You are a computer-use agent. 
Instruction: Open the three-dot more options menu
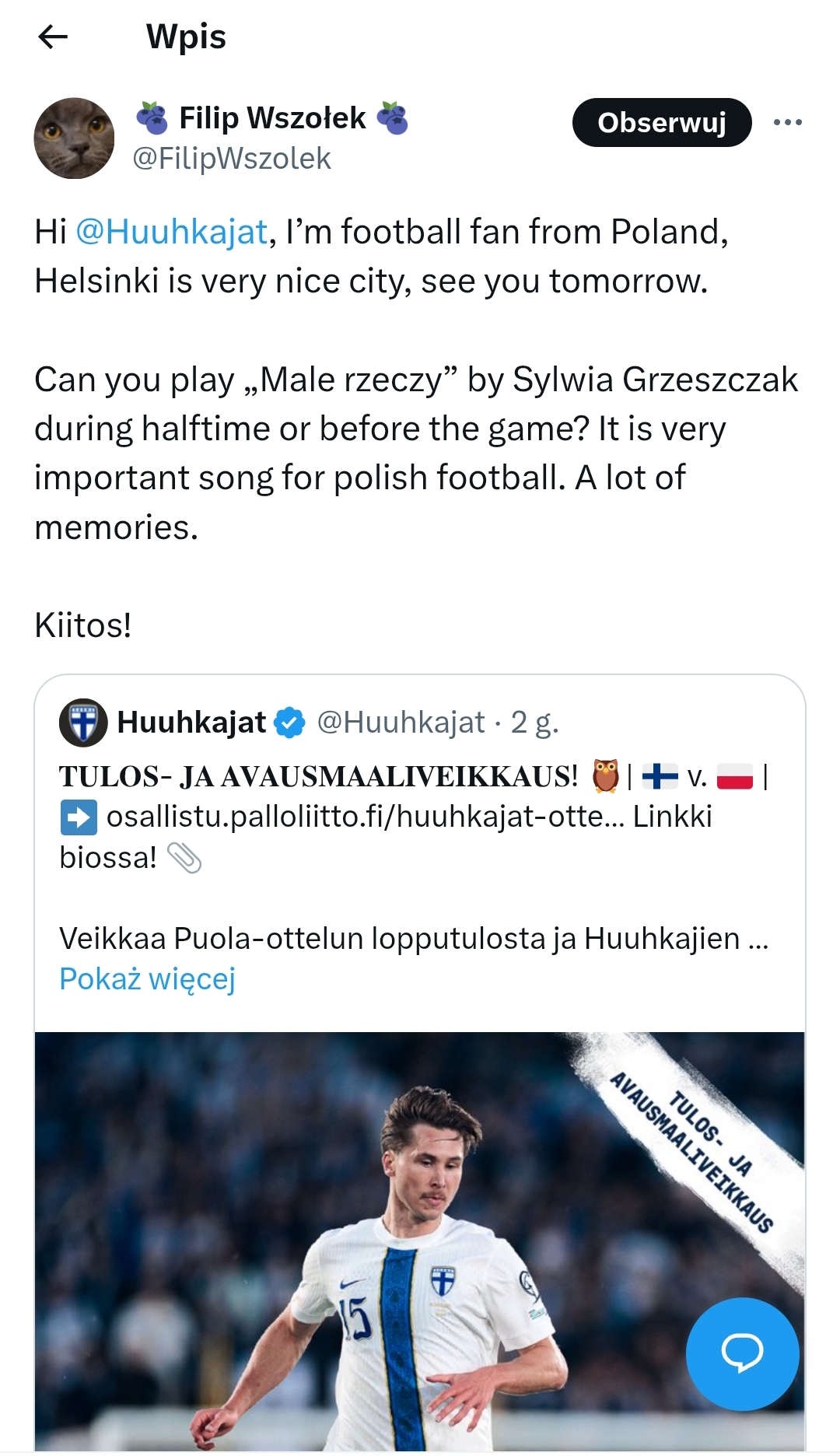point(787,122)
